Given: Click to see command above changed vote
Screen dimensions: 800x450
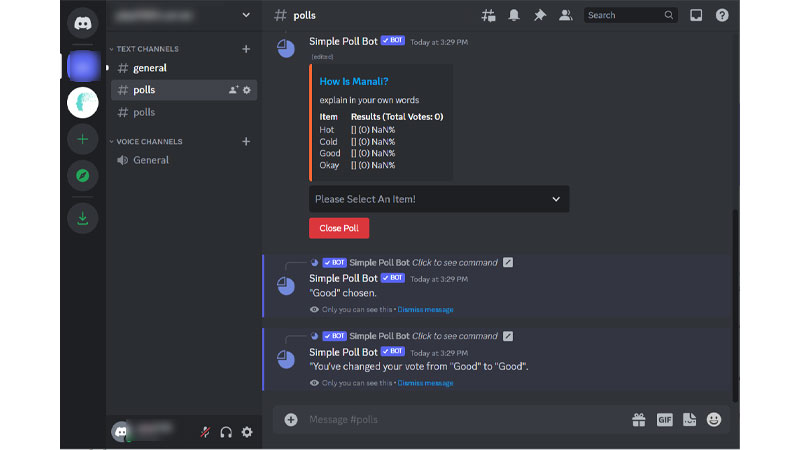Looking at the screenshot, I should tap(455, 336).
